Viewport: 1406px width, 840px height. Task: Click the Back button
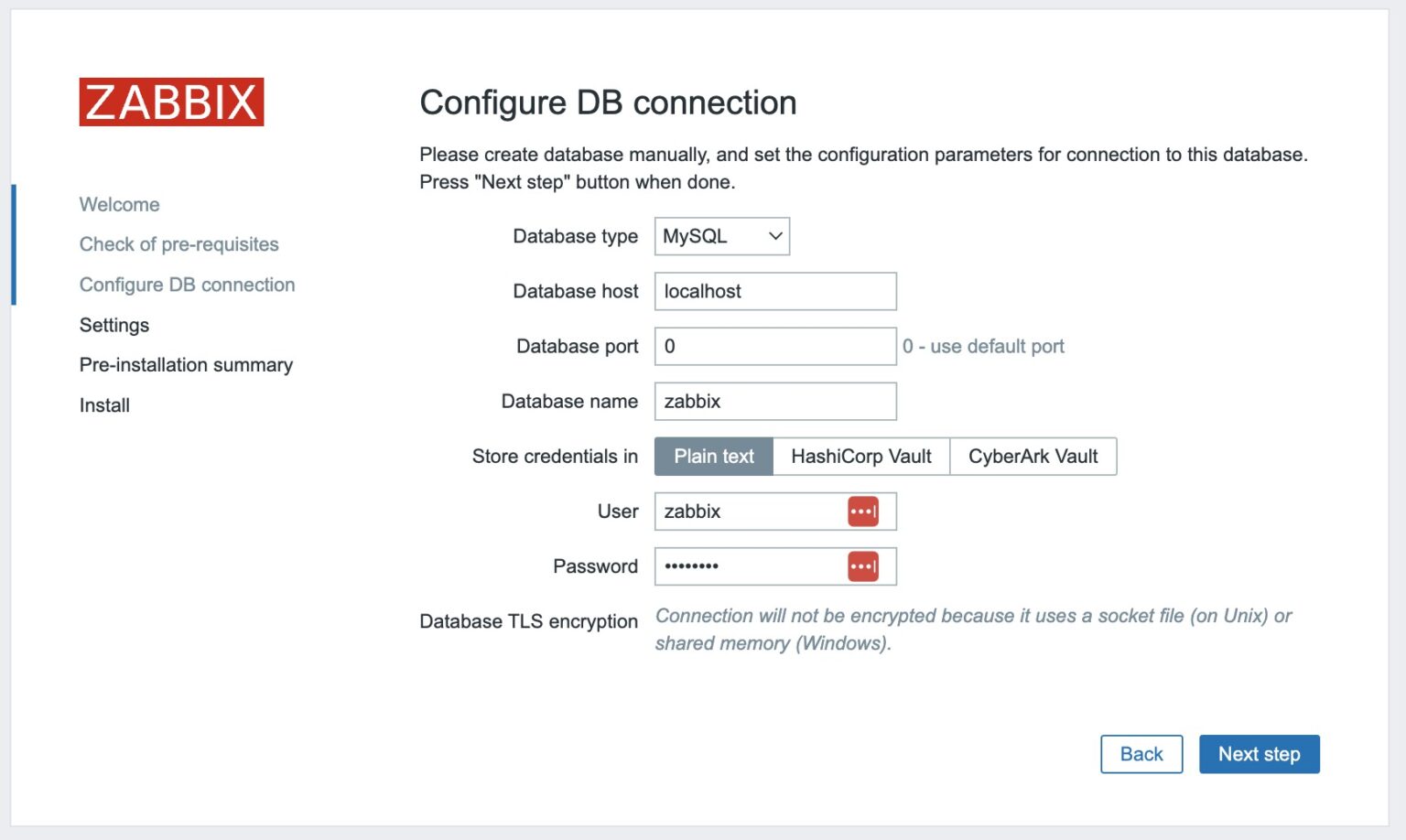pos(1141,754)
